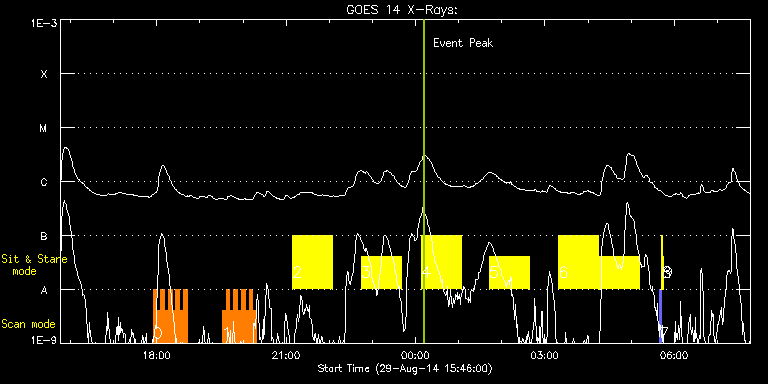The width and height of the screenshot is (768, 384).
Task: Click the 'Scan mode' legend label
Action: click(x=28, y=324)
